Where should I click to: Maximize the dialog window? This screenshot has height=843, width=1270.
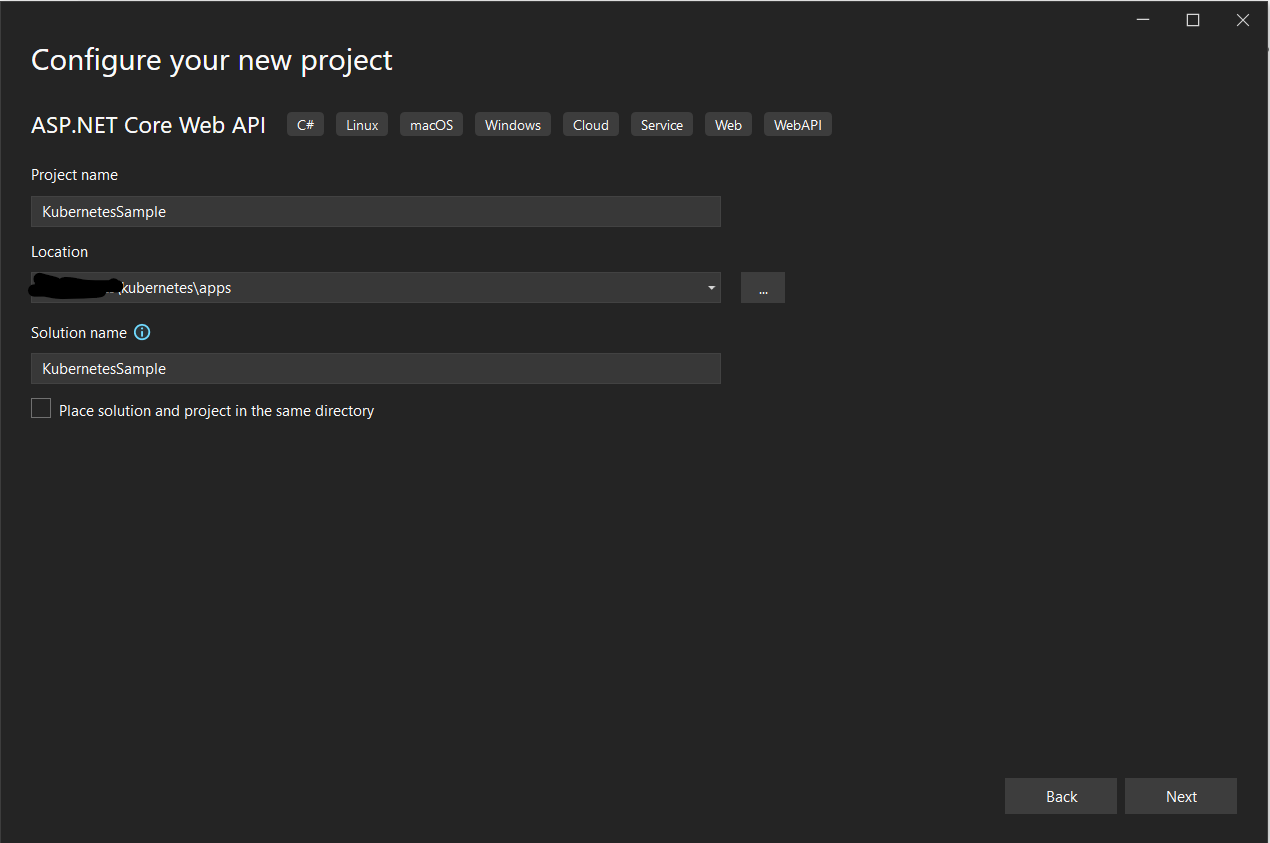tap(1193, 20)
